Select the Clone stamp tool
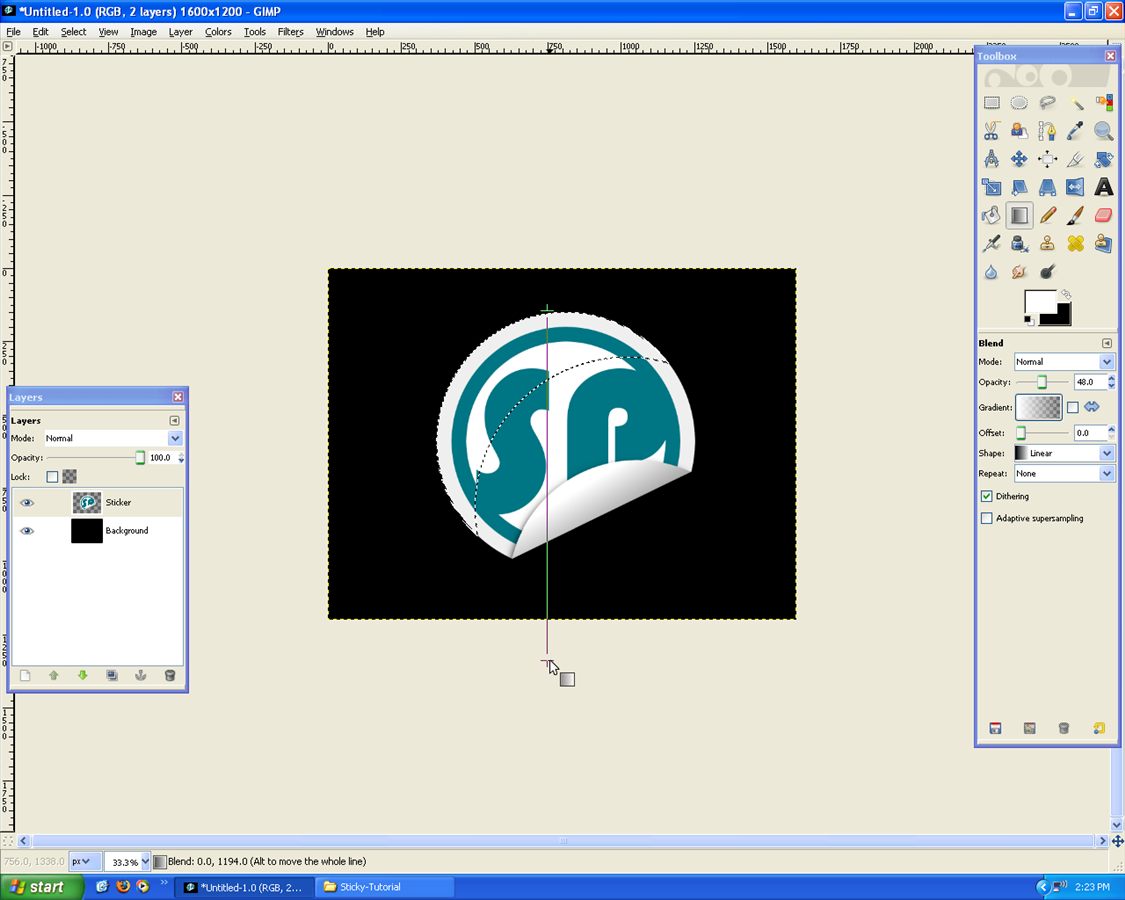 tap(1048, 243)
